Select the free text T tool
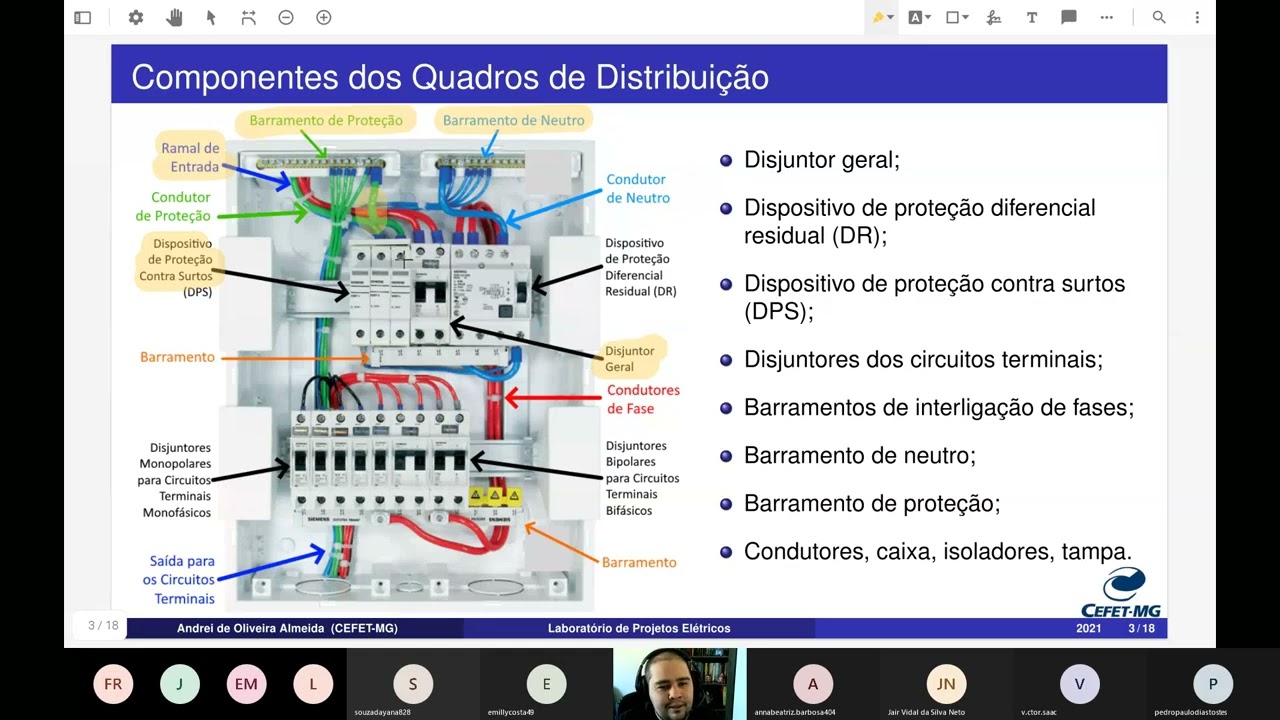Viewport: 1280px width, 720px height. (x=1031, y=17)
